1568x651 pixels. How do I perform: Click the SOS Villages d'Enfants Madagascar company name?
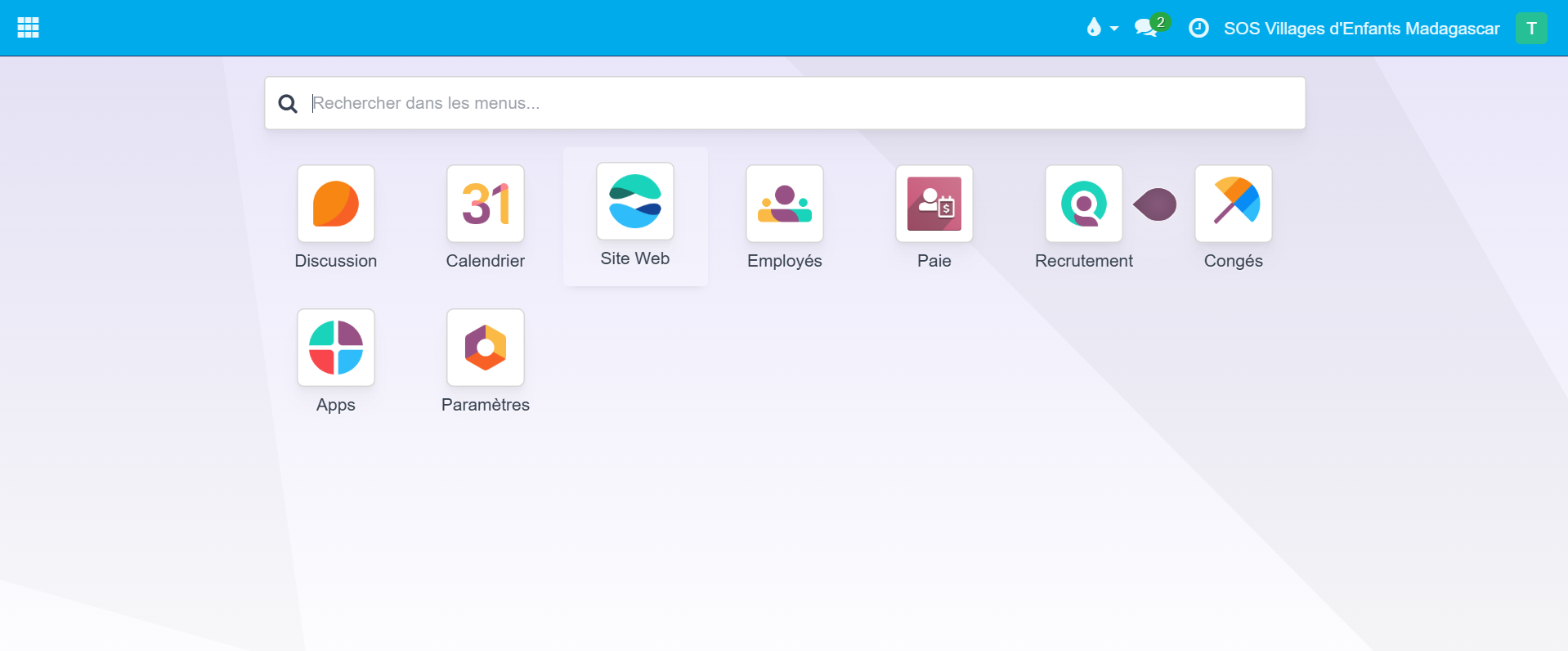[1362, 29]
